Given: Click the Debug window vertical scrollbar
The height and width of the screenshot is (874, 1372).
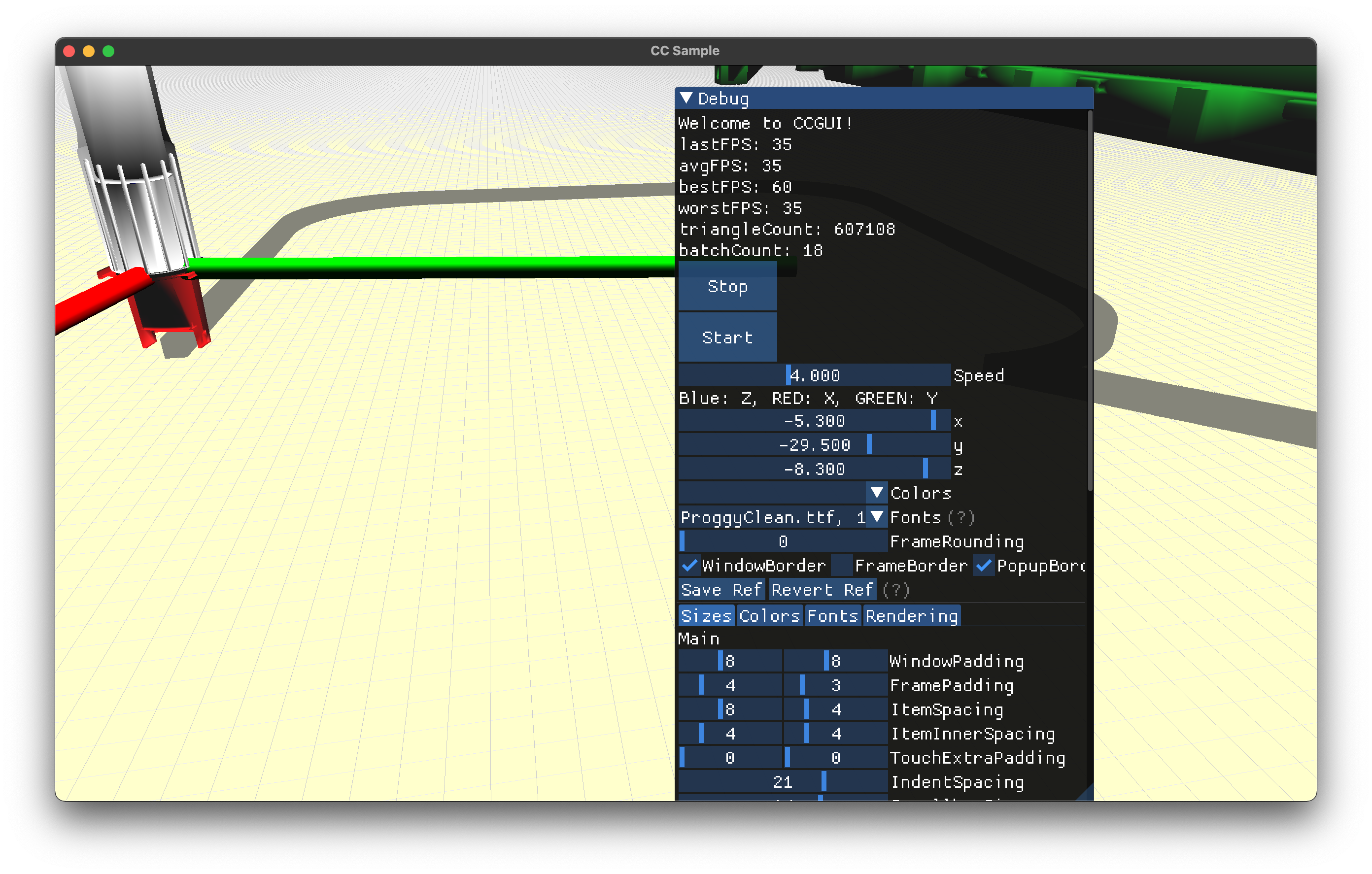Looking at the screenshot, I should pyautogui.click(x=1090, y=301).
